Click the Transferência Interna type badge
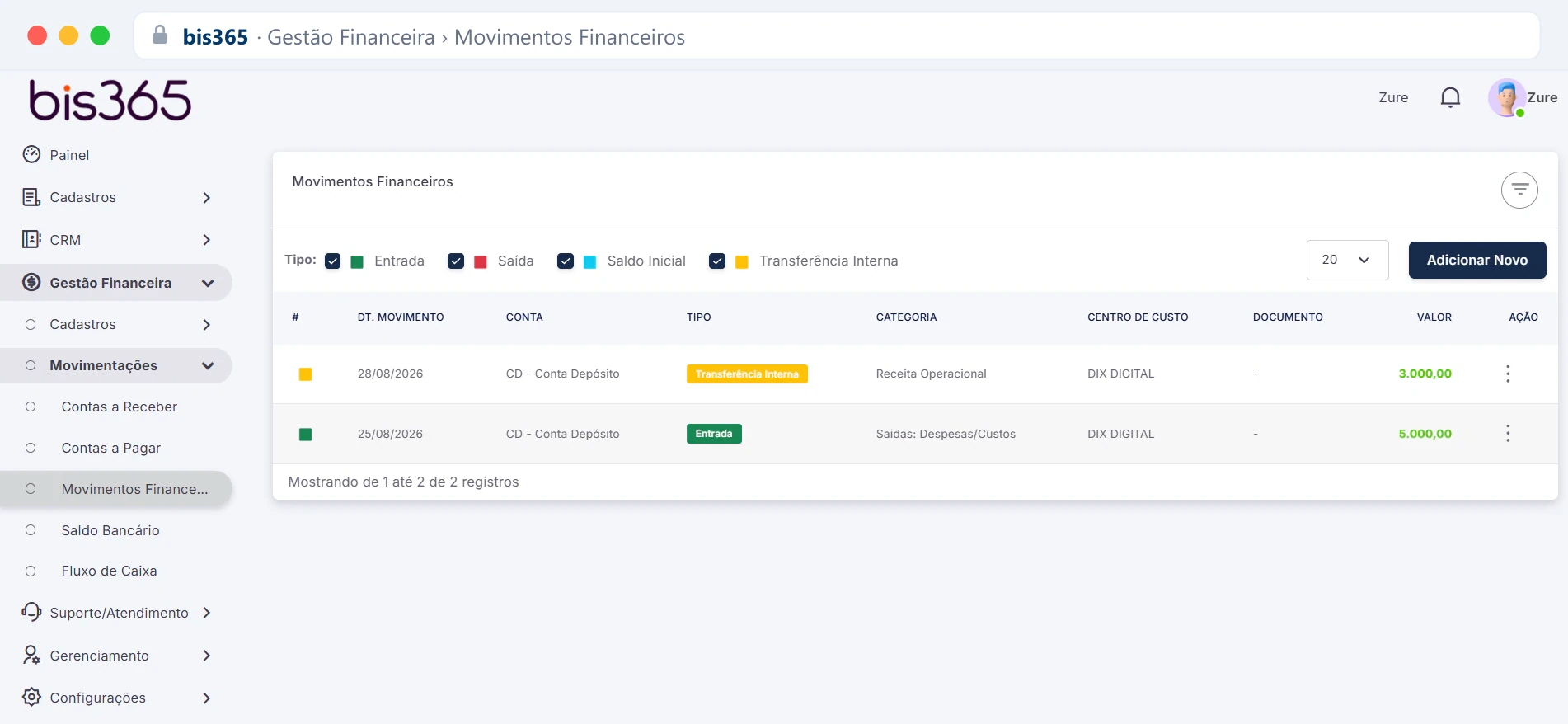This screenshot has width=1568, height=724. point(747,374)
